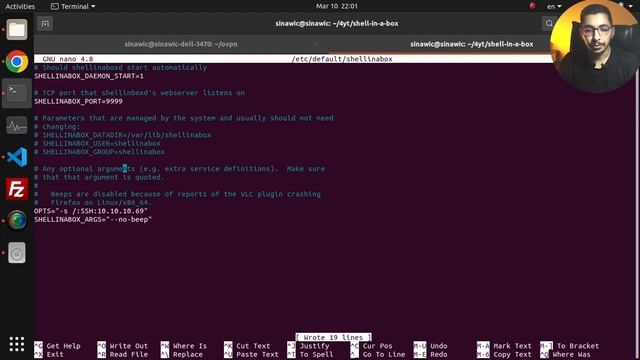Click the terminal window title sinawic@sinawic

point(337,24)
